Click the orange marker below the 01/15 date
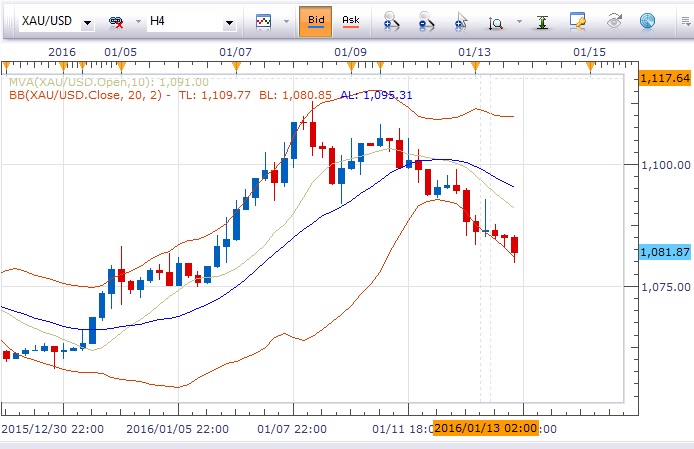The height and width of the screenshot is (449, 694). (590, 67)
